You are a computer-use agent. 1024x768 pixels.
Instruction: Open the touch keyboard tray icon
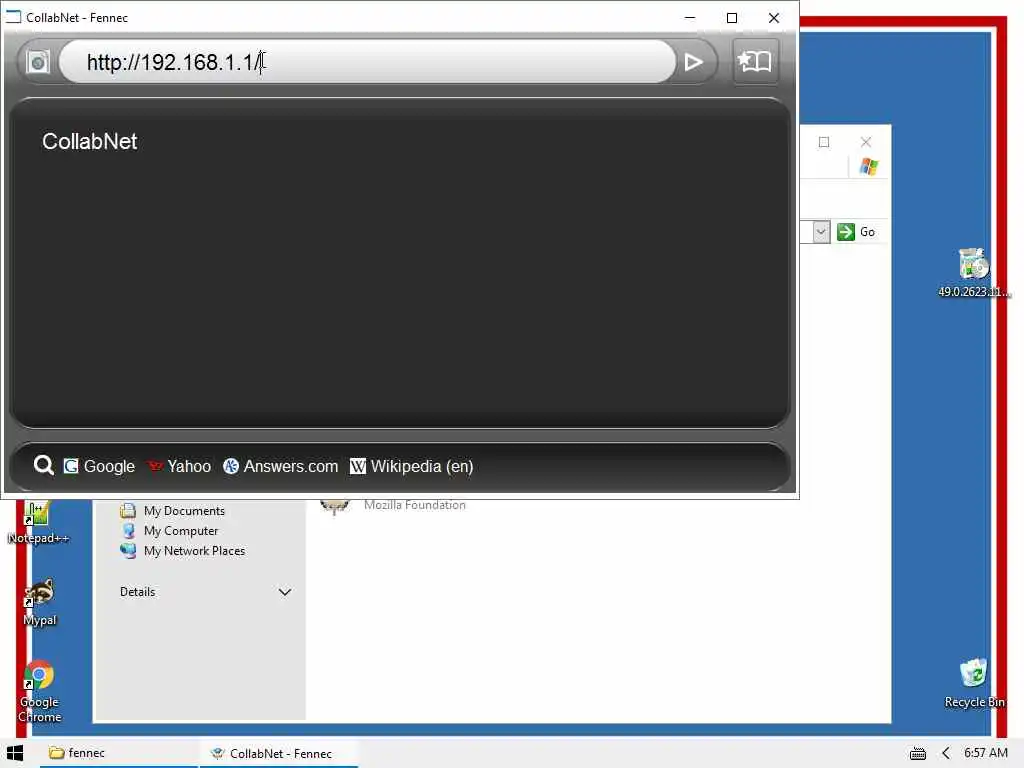coord(918,754)
